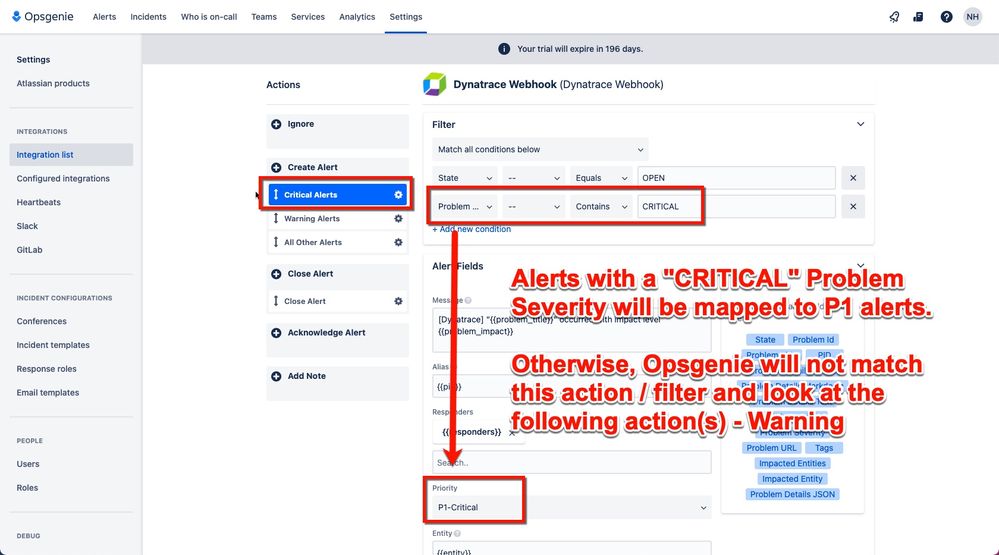Open Roles in sidebar
Screen dimensions: 999x555
click(x=27, y=488)
